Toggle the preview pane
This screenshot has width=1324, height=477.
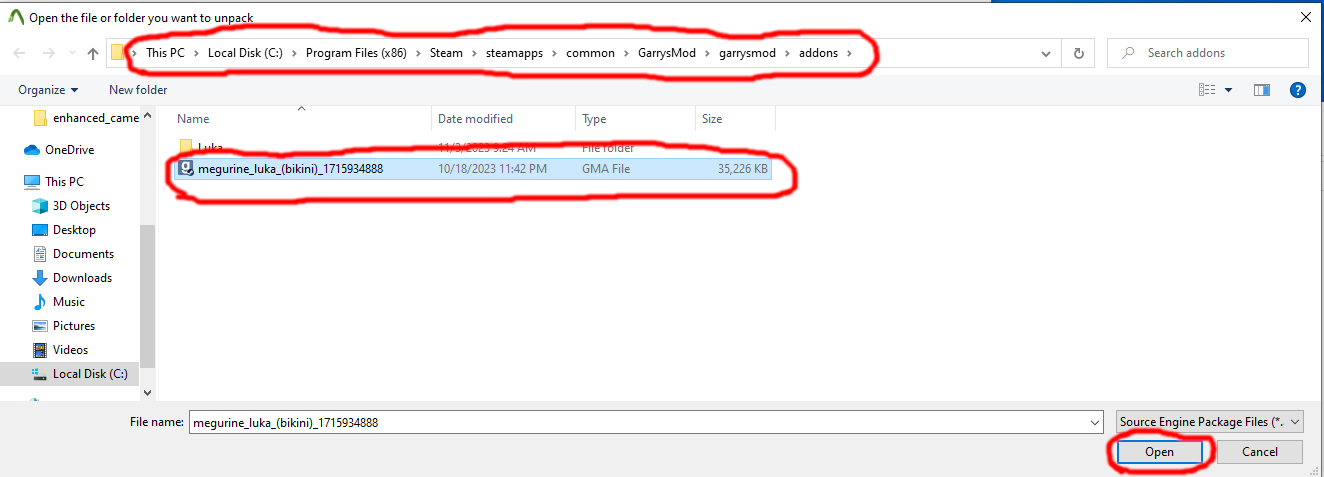pos(1262,90)
